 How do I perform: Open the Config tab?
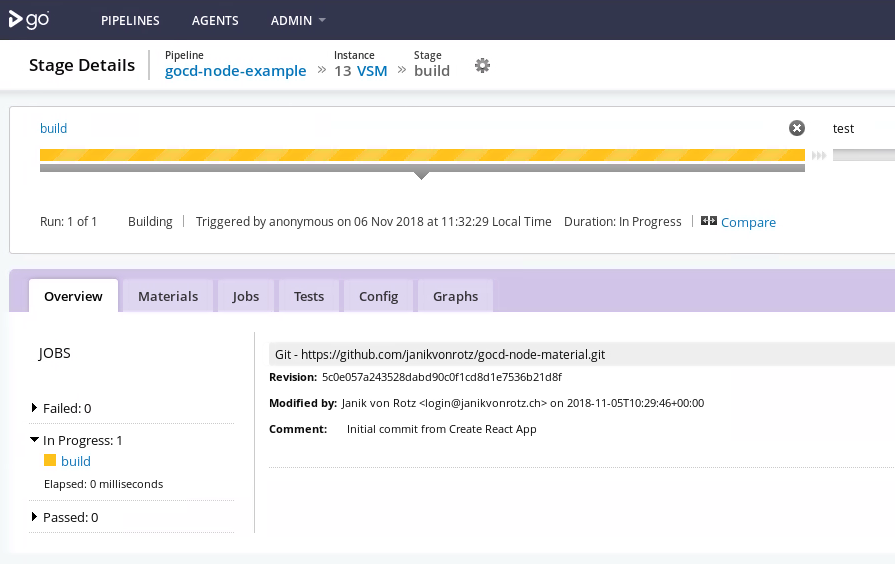[378, 296]
